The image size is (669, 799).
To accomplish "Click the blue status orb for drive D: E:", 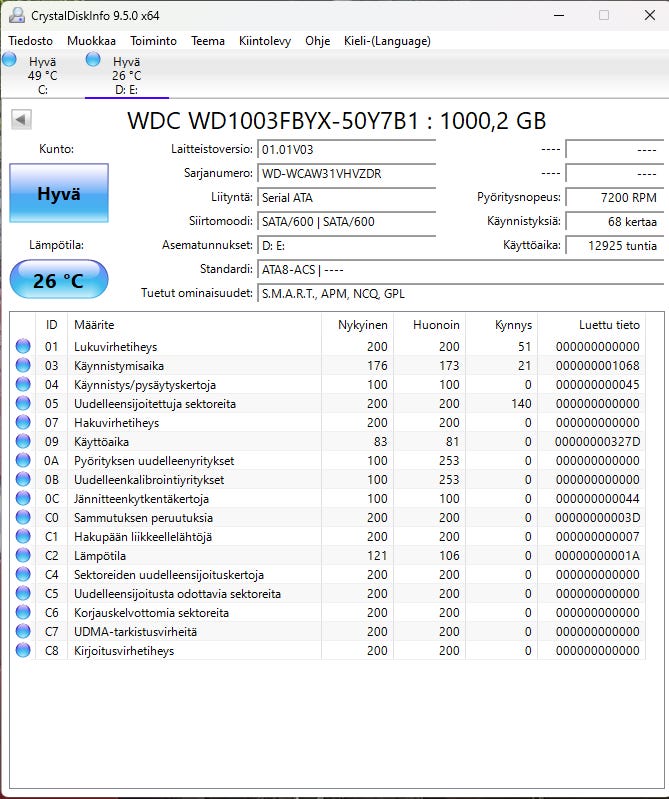I will pyautogui.click(x=93, y=60).
